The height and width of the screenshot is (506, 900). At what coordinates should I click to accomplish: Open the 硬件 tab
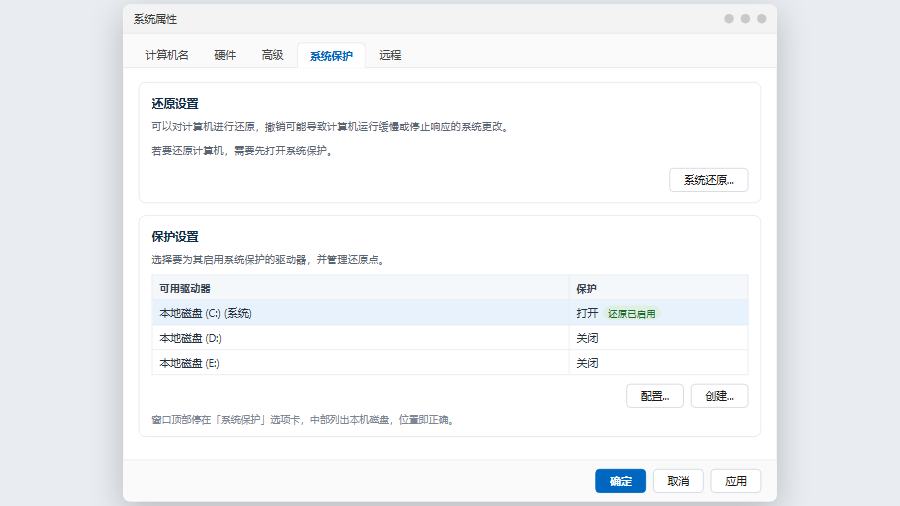click(224, 55)
